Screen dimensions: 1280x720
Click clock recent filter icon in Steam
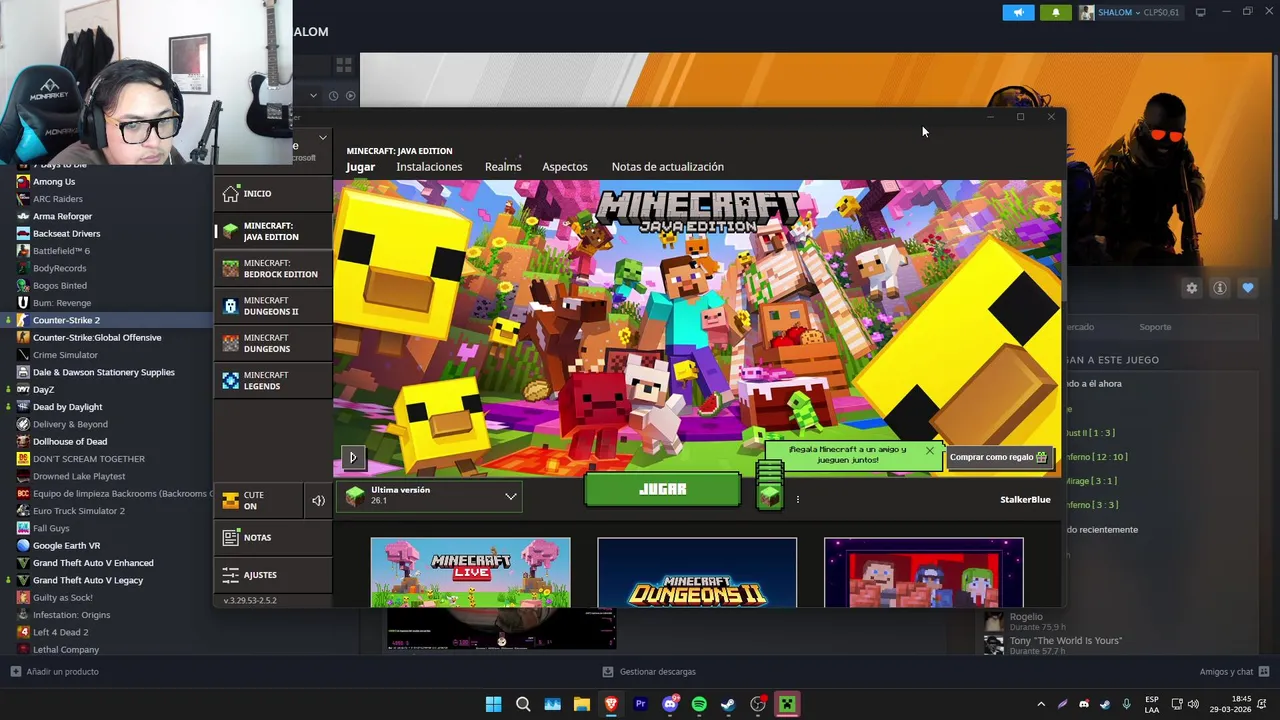pyautogui.click(x=333, y=96)
